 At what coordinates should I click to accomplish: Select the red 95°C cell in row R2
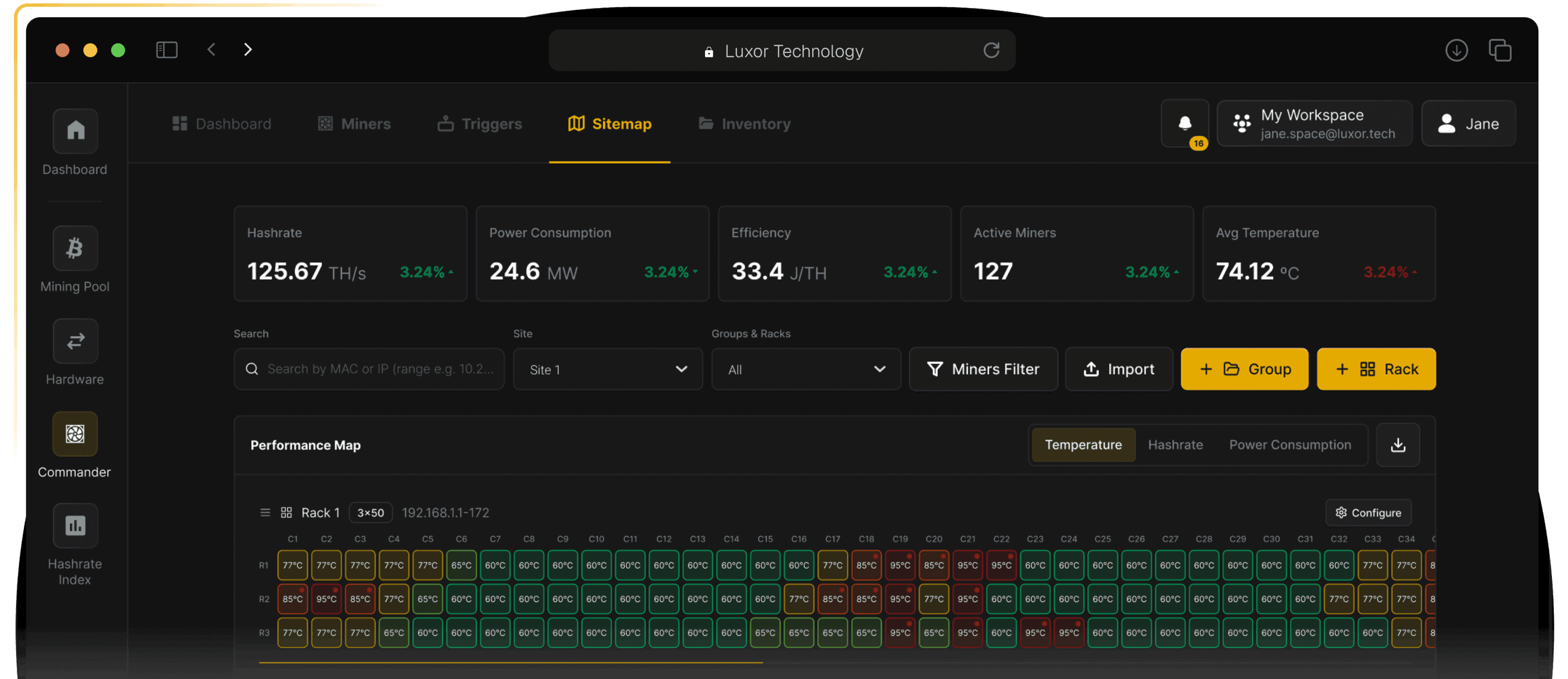point(327,599)
